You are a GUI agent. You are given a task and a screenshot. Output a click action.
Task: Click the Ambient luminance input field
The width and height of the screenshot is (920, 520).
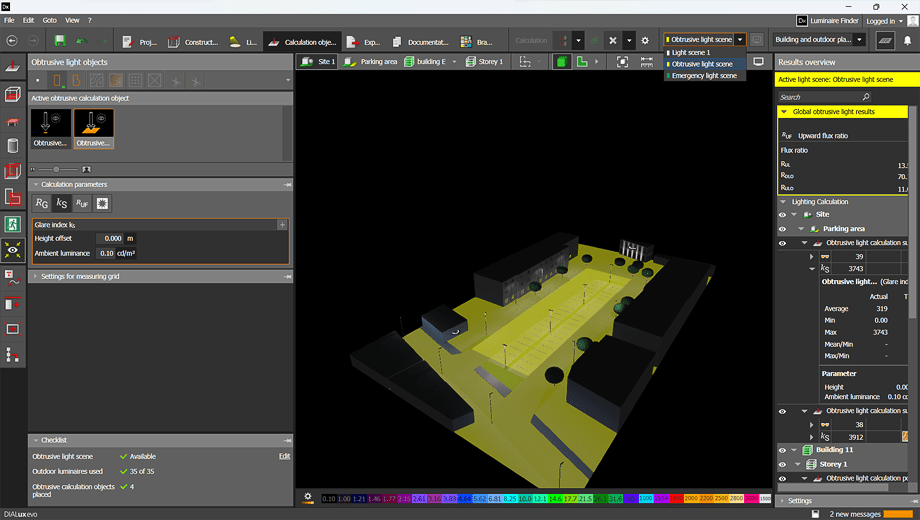tap(107, 253)
